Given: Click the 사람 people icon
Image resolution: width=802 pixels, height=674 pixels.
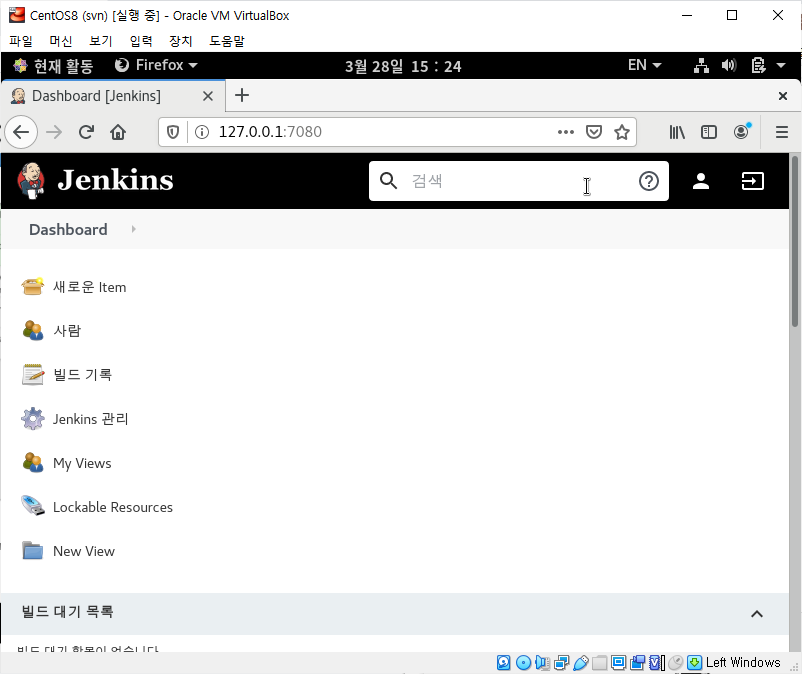Looking at the screenshot, I should point(33,331).
